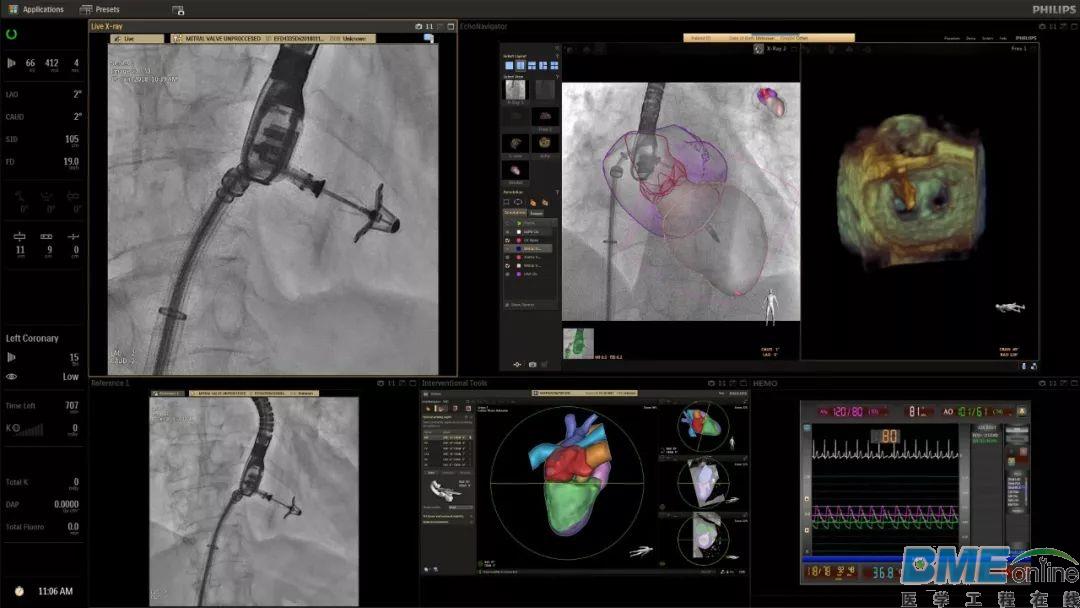The image size is (1080, 608).
Task: Click the camera icon below EchoNavigator sidebar
Action: [532, 364]
